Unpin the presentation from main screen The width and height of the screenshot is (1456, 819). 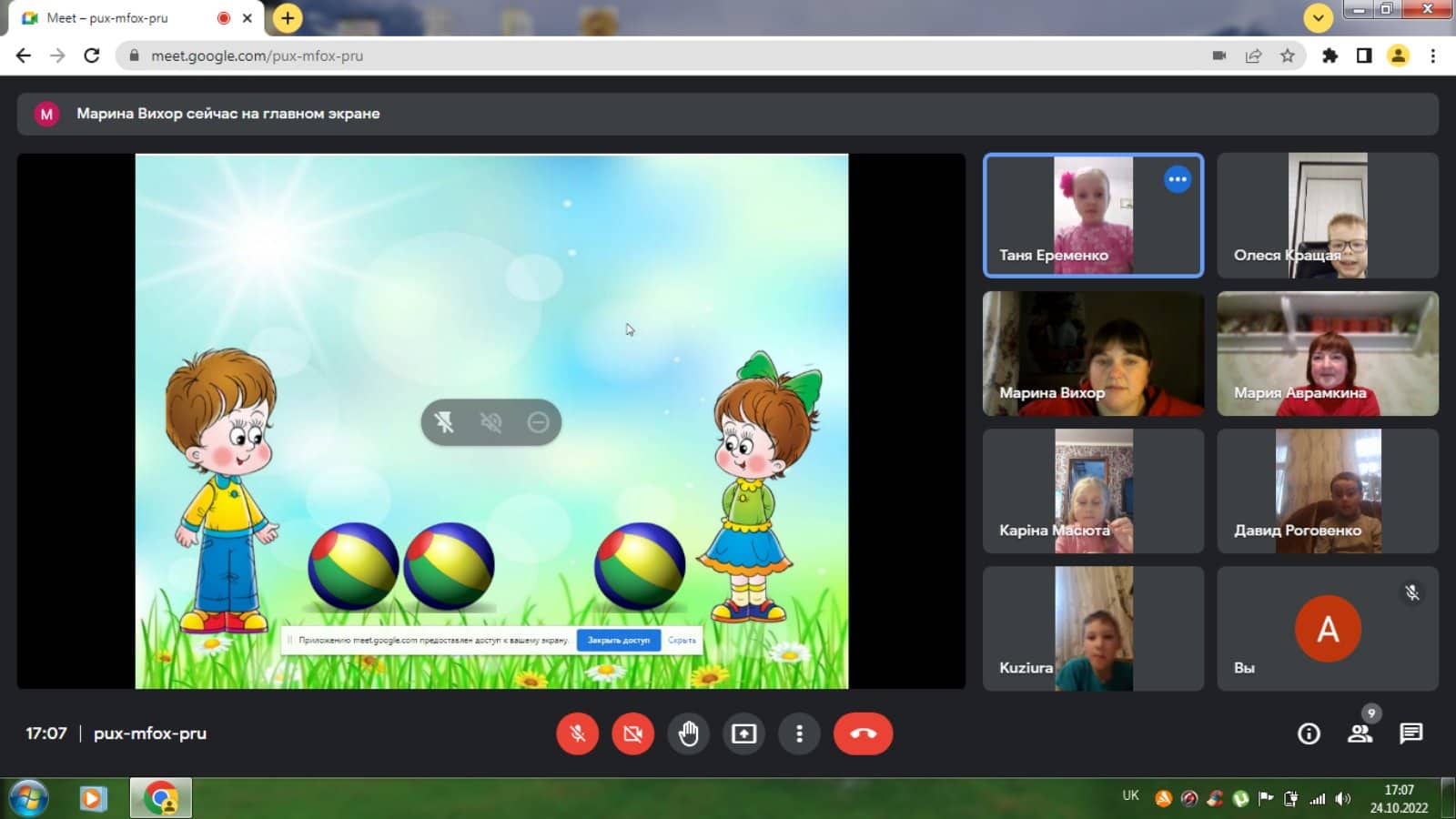444,422
